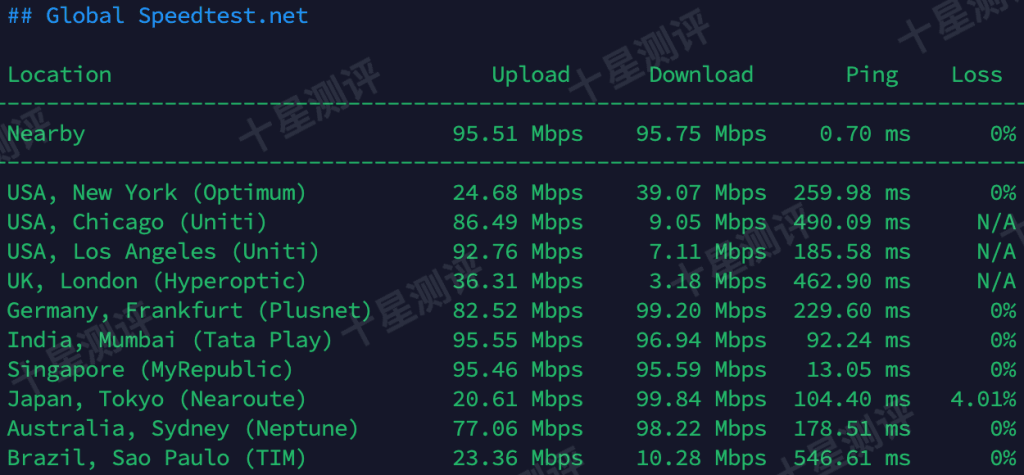This screenshot has width=1024, height=475.
Task: Select India, Mumbai (Tata Play) row
Action: (169, 341)
